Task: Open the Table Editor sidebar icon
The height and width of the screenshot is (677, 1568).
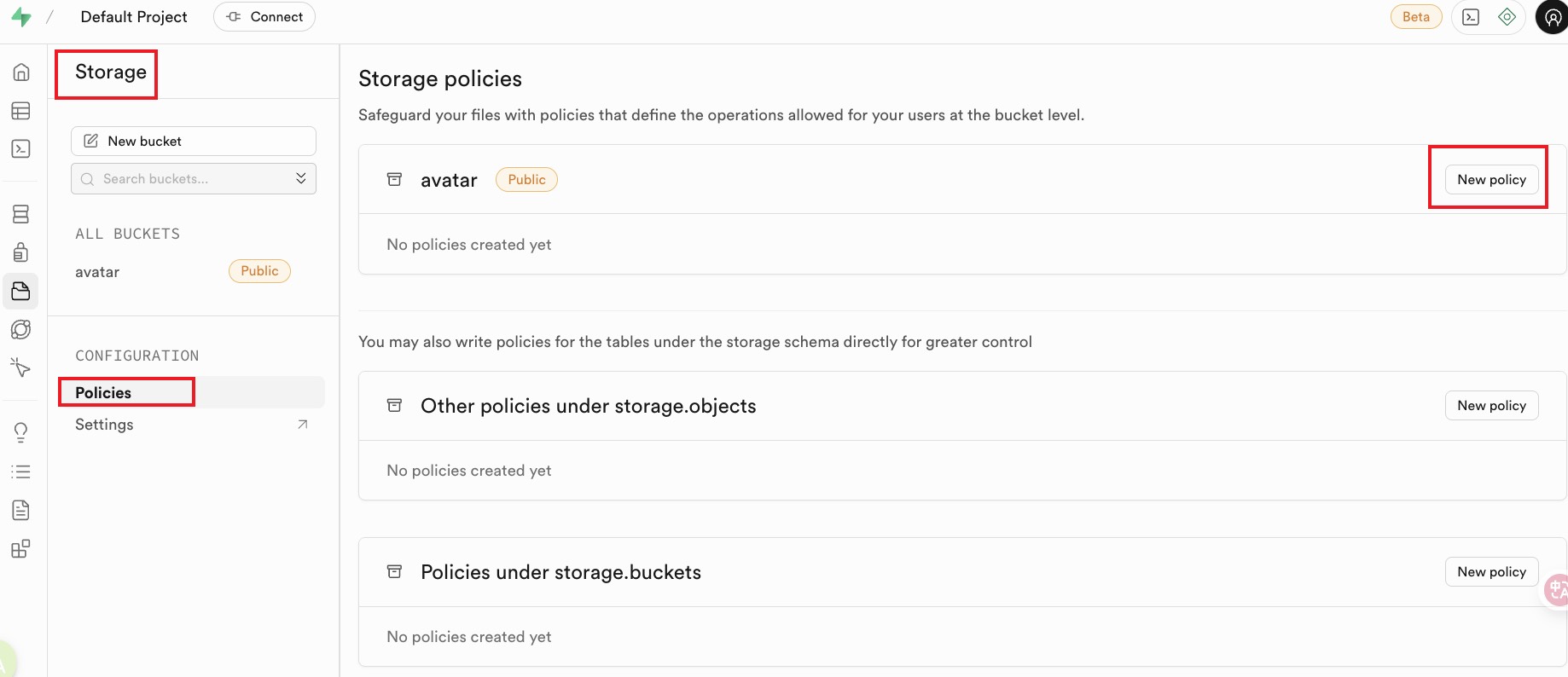Action: coord(21,111)
